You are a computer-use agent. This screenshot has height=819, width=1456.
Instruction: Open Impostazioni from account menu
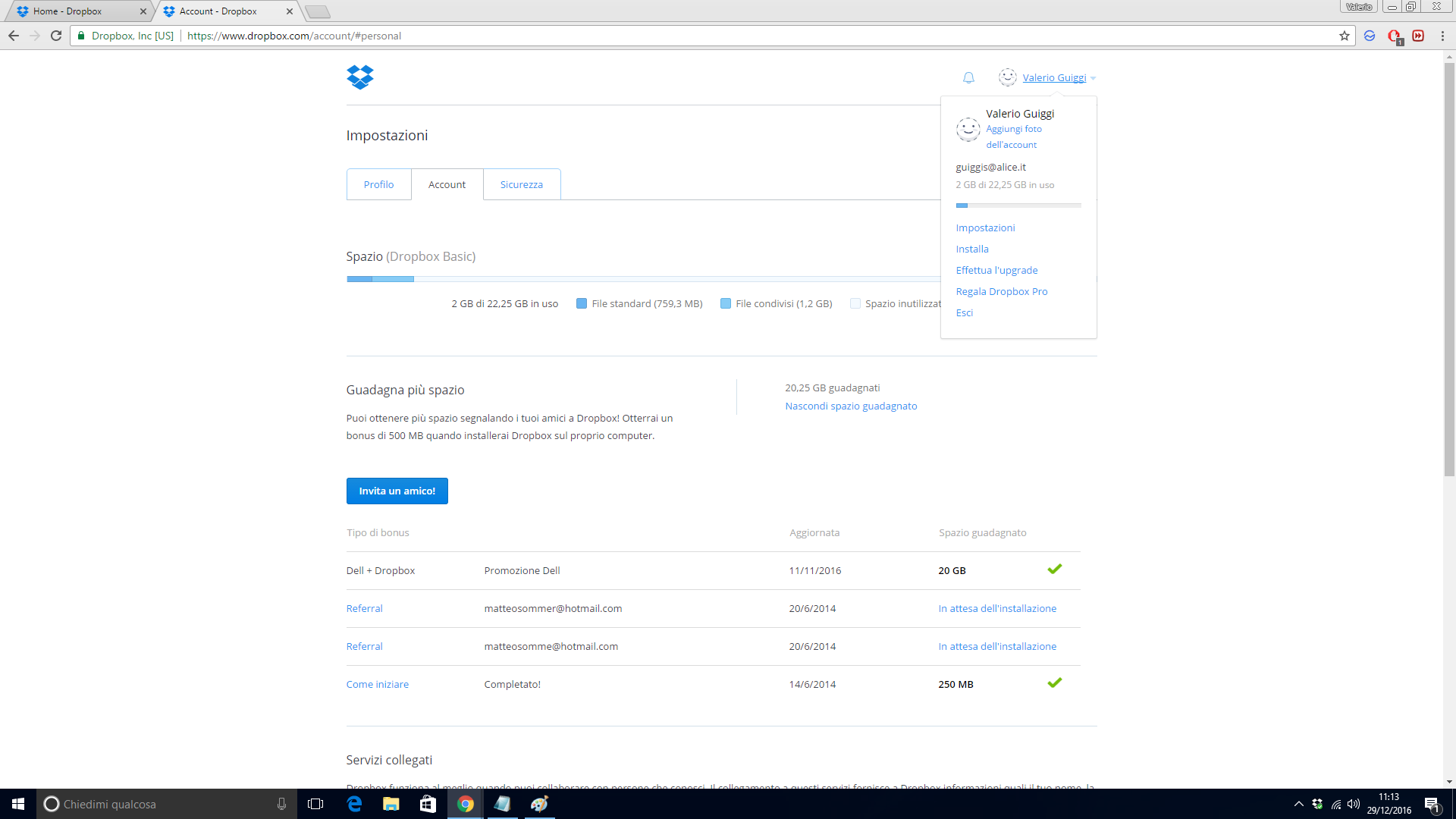pos(985,227)
